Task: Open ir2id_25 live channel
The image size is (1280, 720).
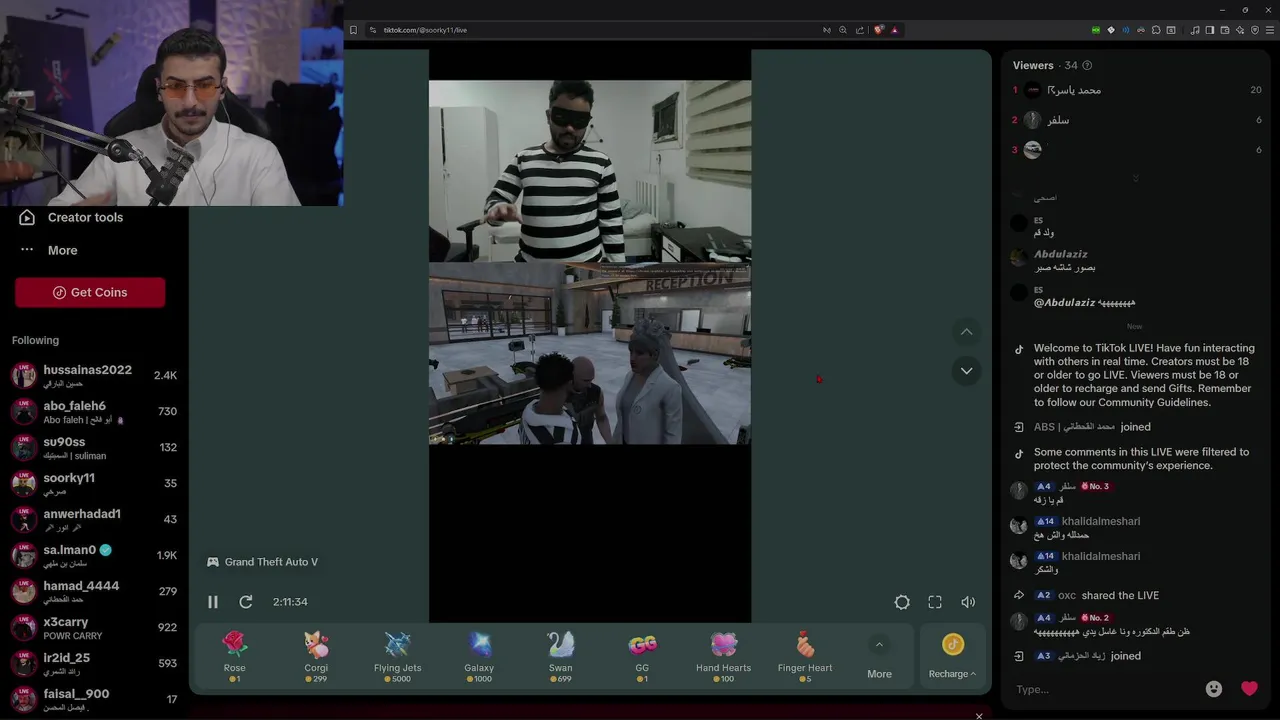Action: point(94,664)
